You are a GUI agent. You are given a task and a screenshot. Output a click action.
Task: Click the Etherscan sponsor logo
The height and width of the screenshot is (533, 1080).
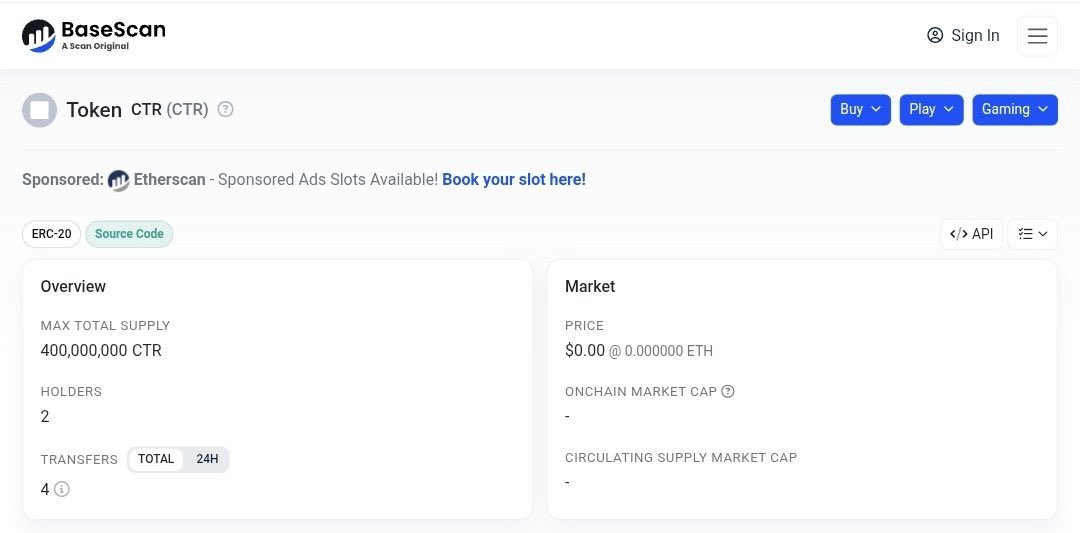(x=119, y=180)
